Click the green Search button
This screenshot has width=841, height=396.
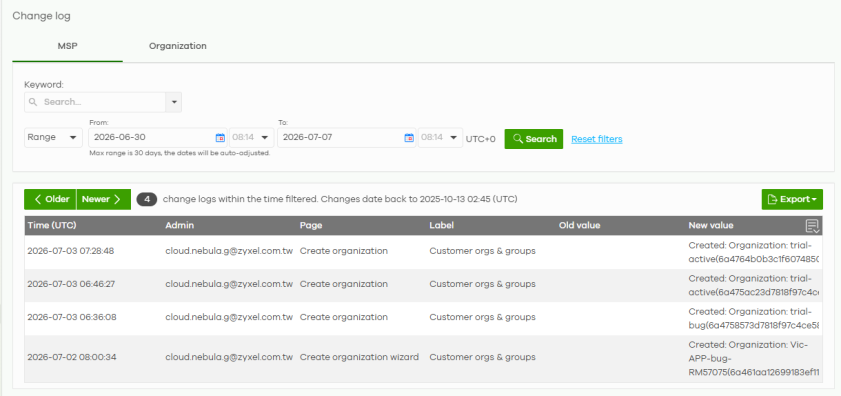[534, 139]
